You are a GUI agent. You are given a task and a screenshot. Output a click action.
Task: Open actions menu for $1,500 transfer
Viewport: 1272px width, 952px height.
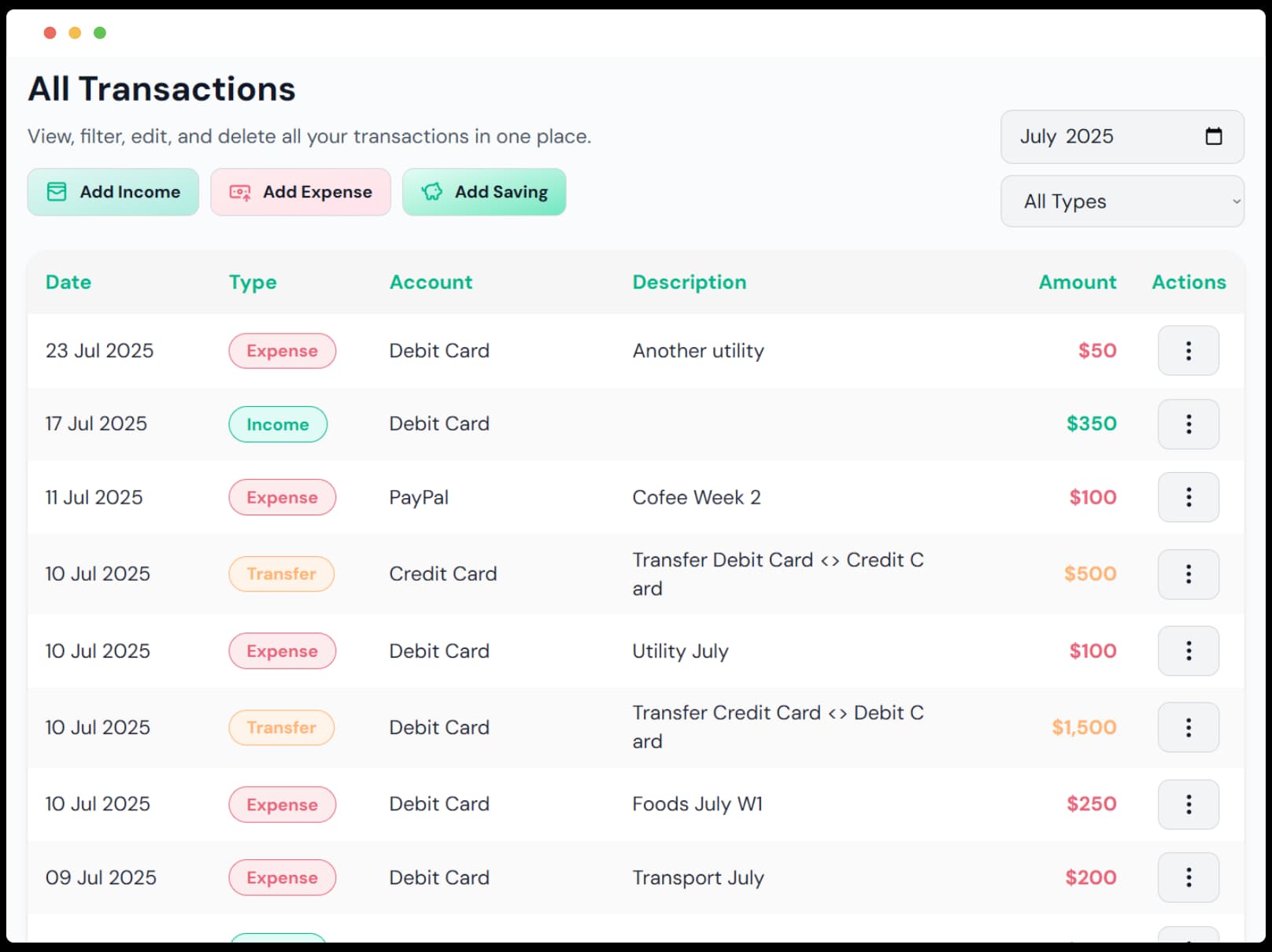[x=1188, y=728]
